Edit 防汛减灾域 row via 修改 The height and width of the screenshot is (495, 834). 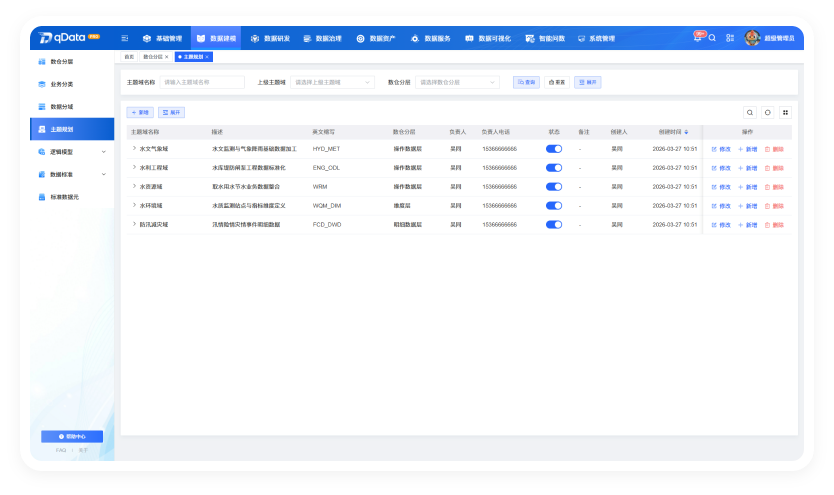(721, 225)
